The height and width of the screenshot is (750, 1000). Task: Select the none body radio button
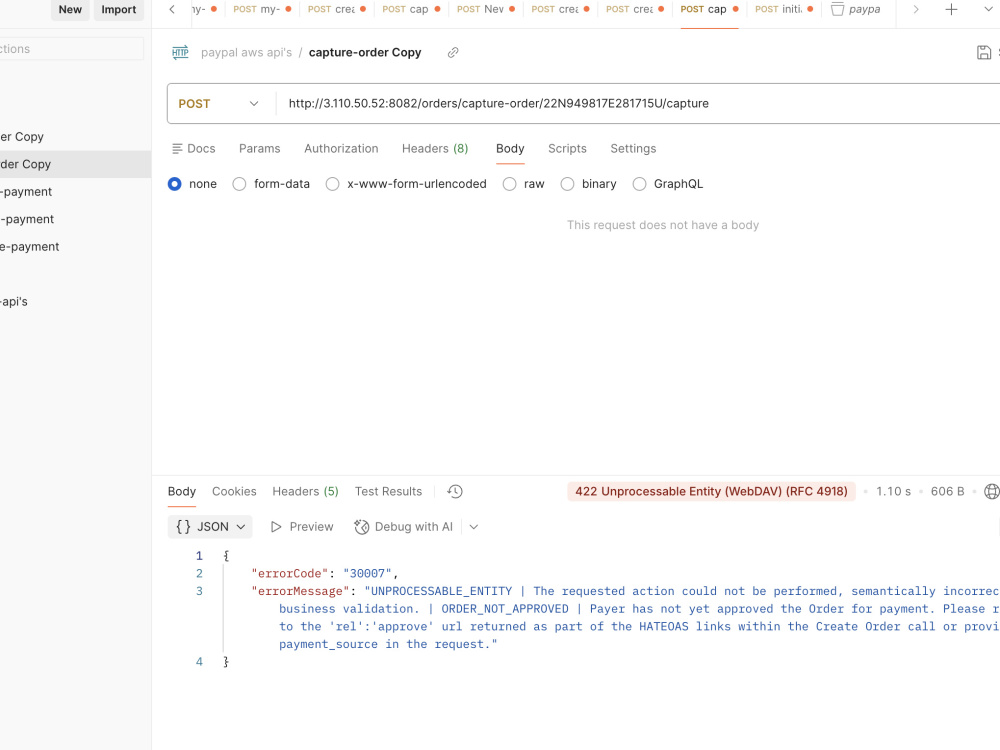[x=175, y=184]
